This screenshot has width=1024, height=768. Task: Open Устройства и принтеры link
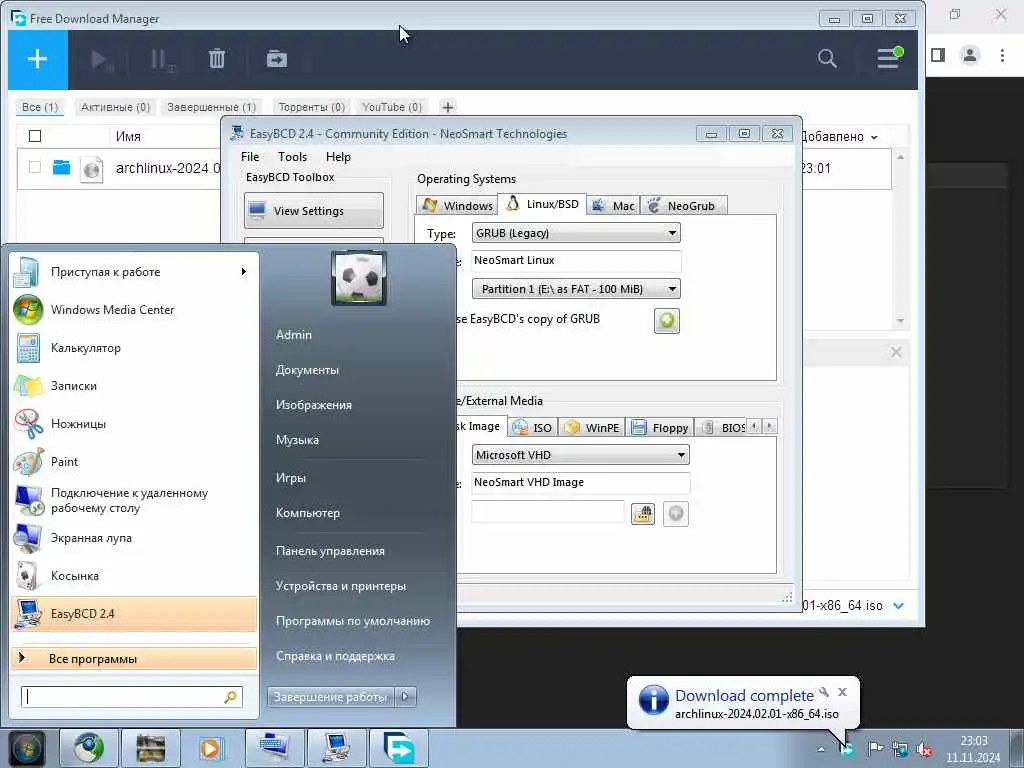coord(340,586)
